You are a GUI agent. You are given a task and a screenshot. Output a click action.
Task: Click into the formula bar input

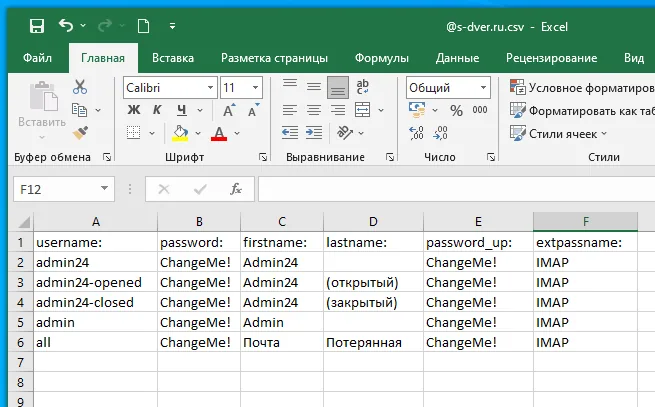(x=456, y=189)
